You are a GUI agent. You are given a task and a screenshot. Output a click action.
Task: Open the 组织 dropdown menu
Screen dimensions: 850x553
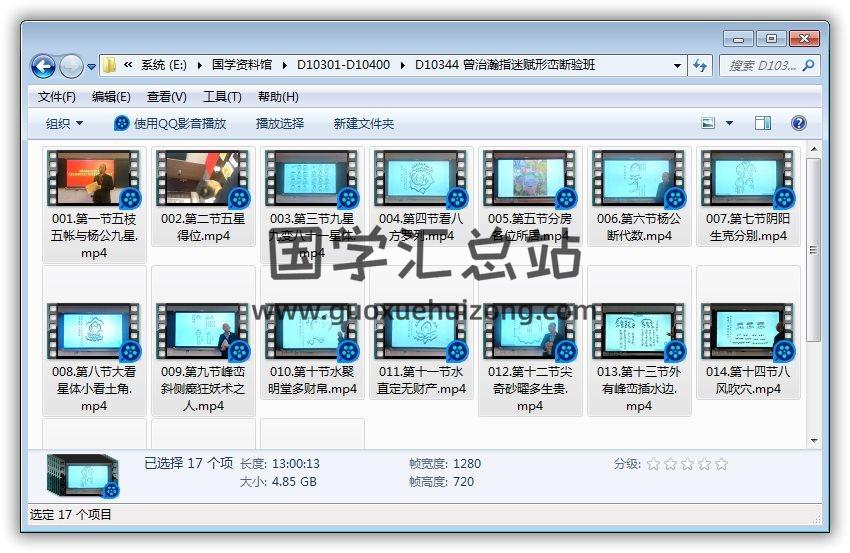click(64, 123)
